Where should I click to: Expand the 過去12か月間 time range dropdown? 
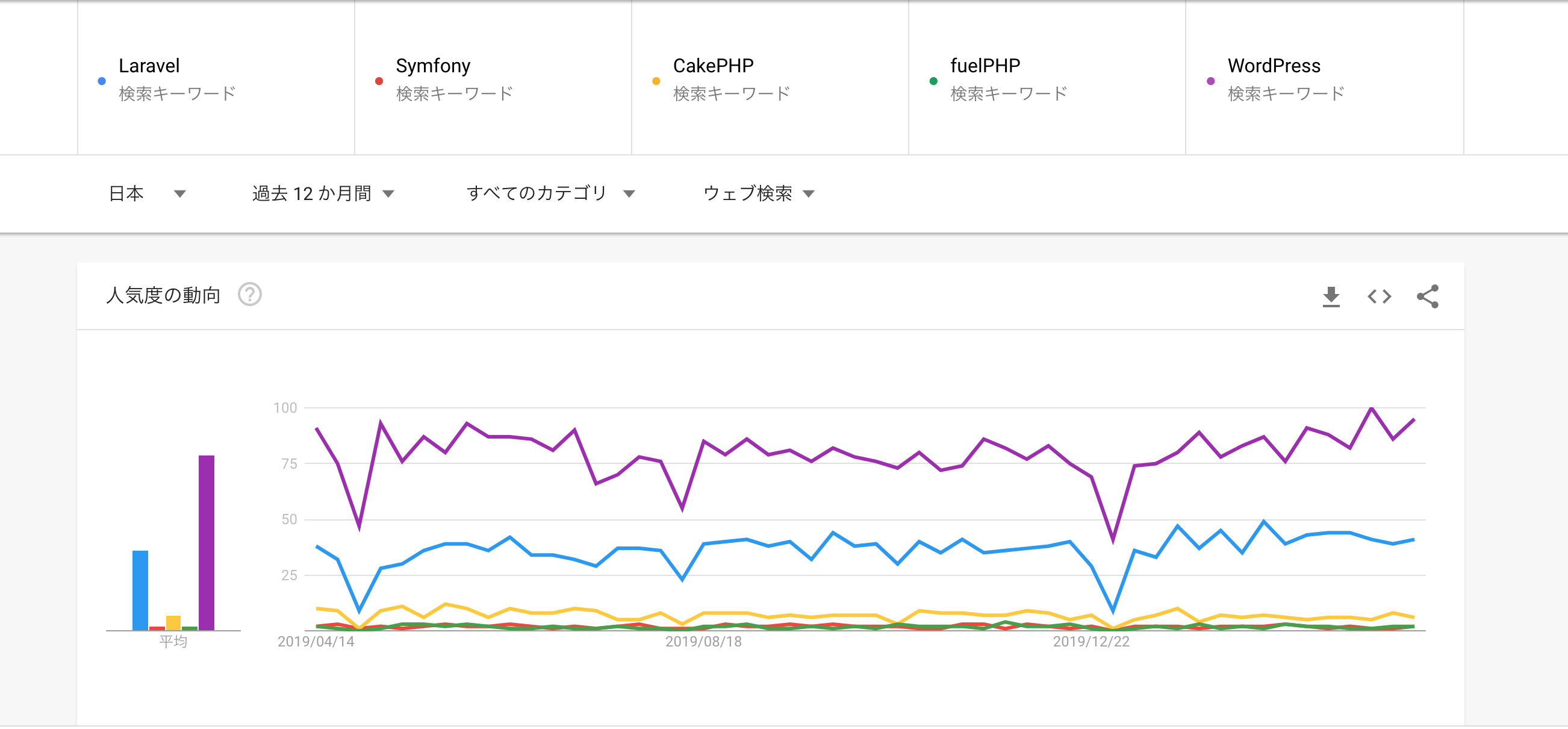(x=323, y=193)
